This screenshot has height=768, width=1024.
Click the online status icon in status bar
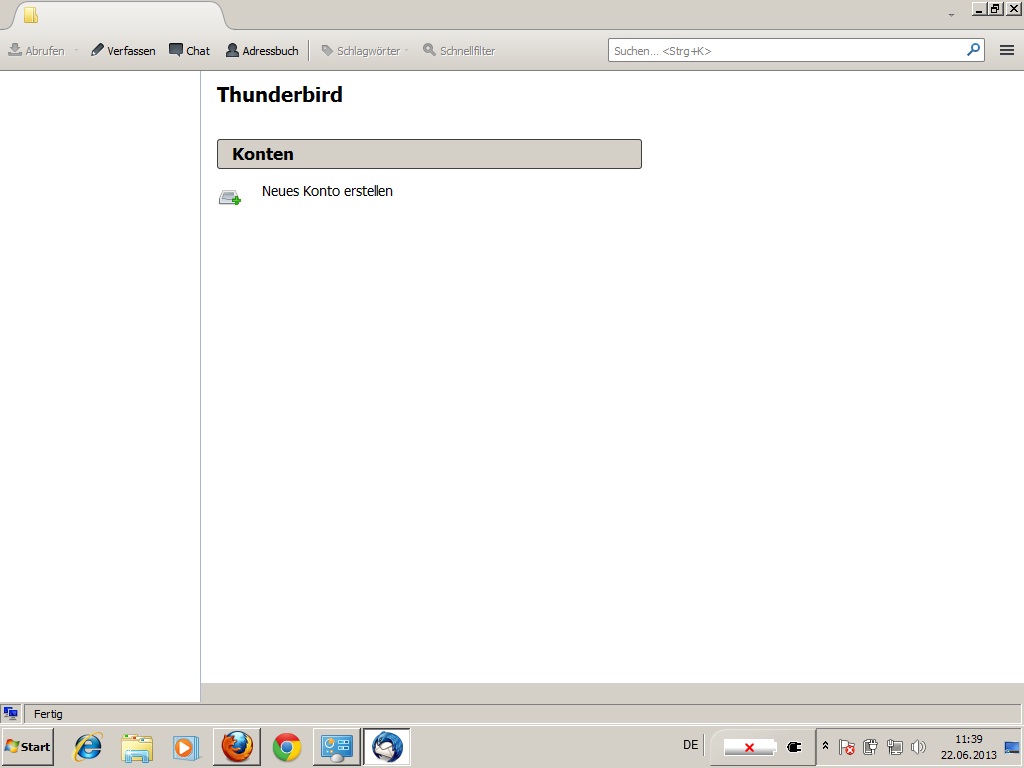[x=10, y=713]
